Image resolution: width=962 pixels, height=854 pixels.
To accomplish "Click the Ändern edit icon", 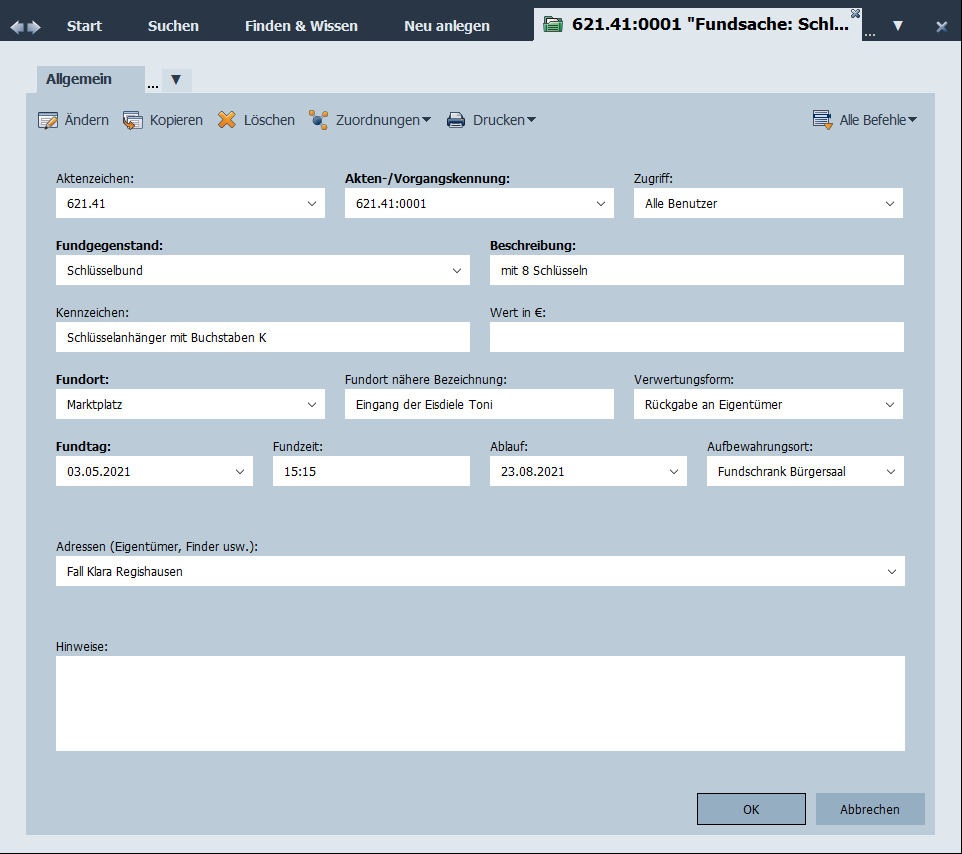I will (48, 120).
